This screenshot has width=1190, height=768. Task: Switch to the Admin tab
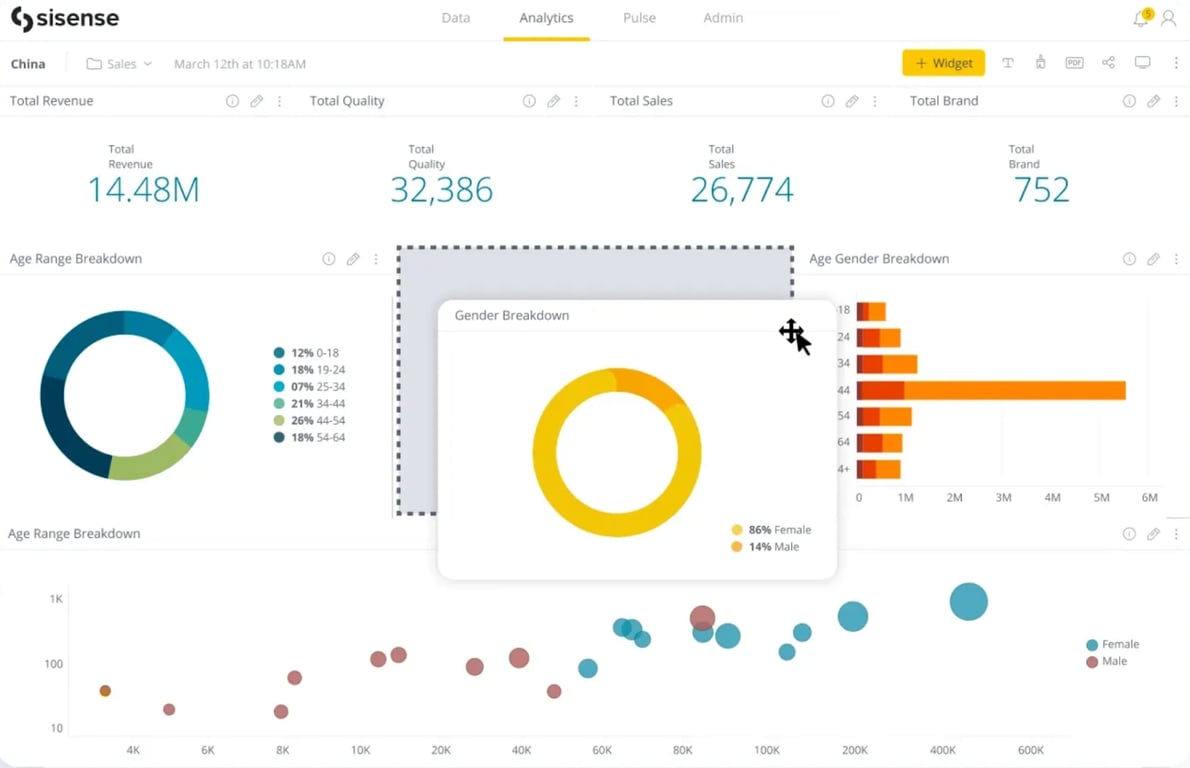(x=722, y=17)
